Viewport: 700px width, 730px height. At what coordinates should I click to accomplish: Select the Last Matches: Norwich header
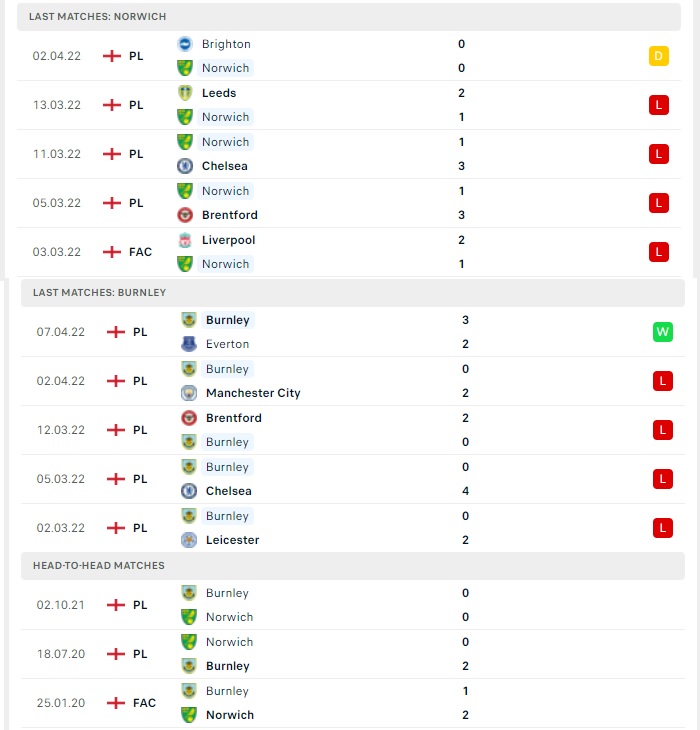349,17
